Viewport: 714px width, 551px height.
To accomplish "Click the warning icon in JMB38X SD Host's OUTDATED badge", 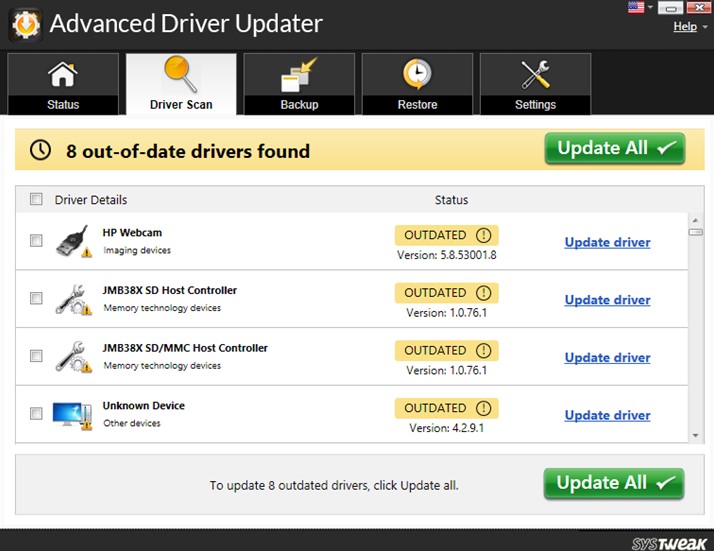I will (x=483, y=293).
